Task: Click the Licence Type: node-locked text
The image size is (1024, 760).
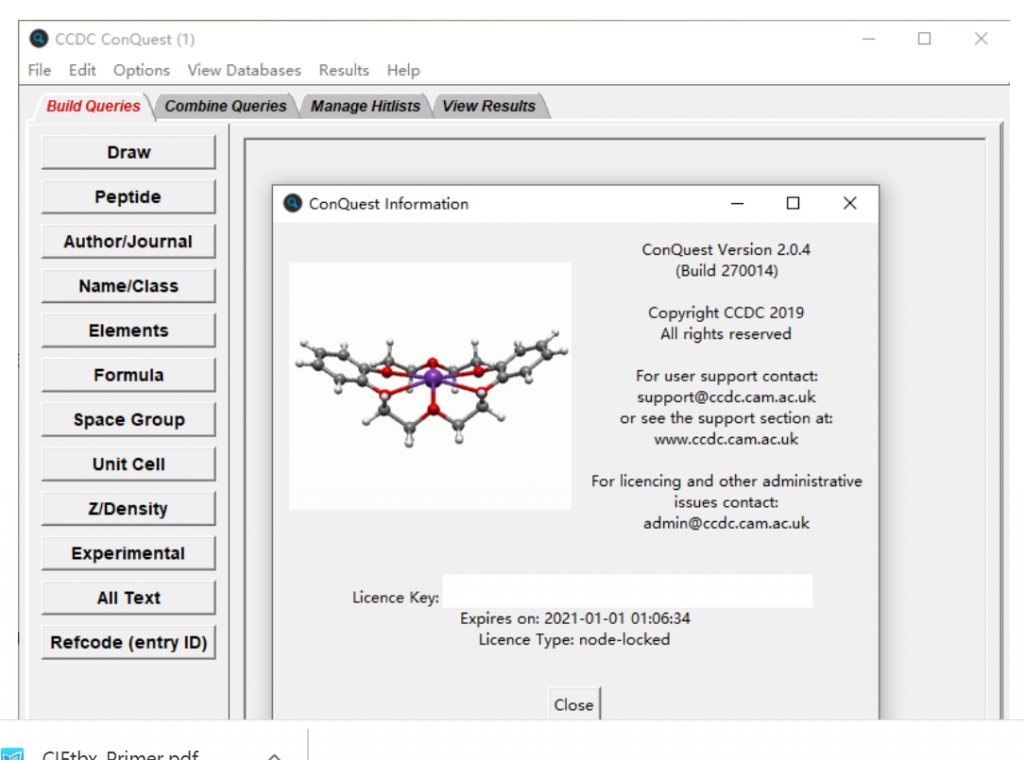Action: [x=575, y=639]
